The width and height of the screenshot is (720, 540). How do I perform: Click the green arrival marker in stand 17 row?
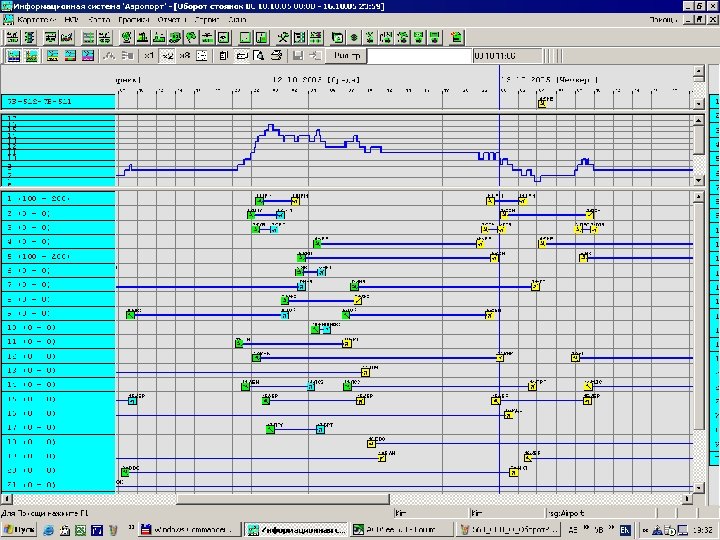270,430
